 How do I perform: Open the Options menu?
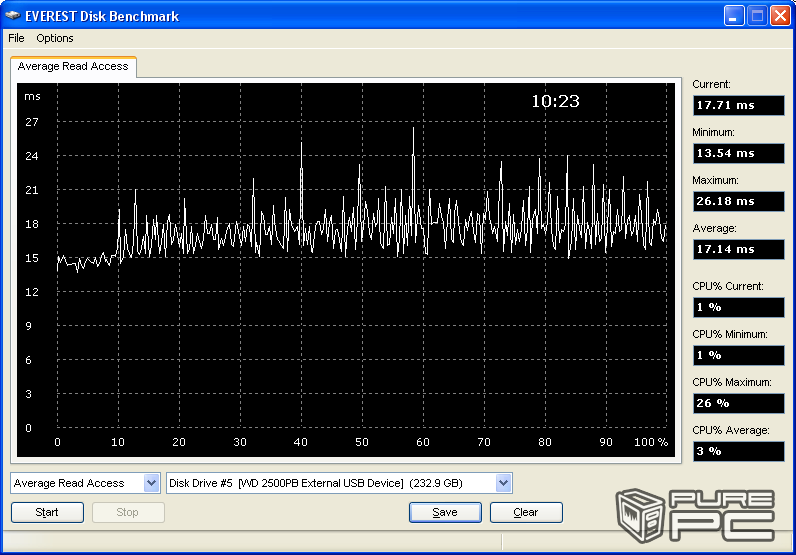[55, 38]
